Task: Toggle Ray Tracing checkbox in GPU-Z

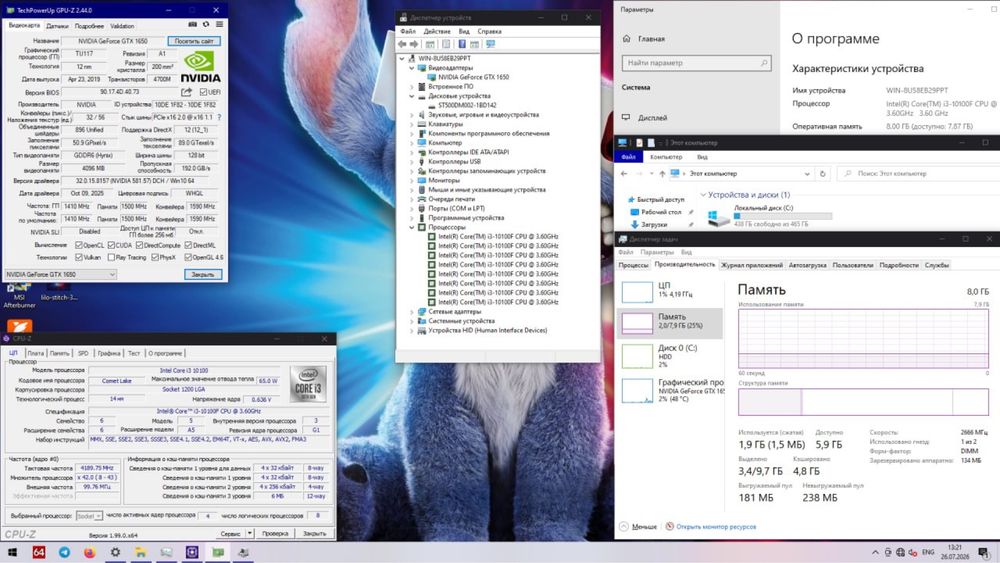Action: tap(112, 257)
